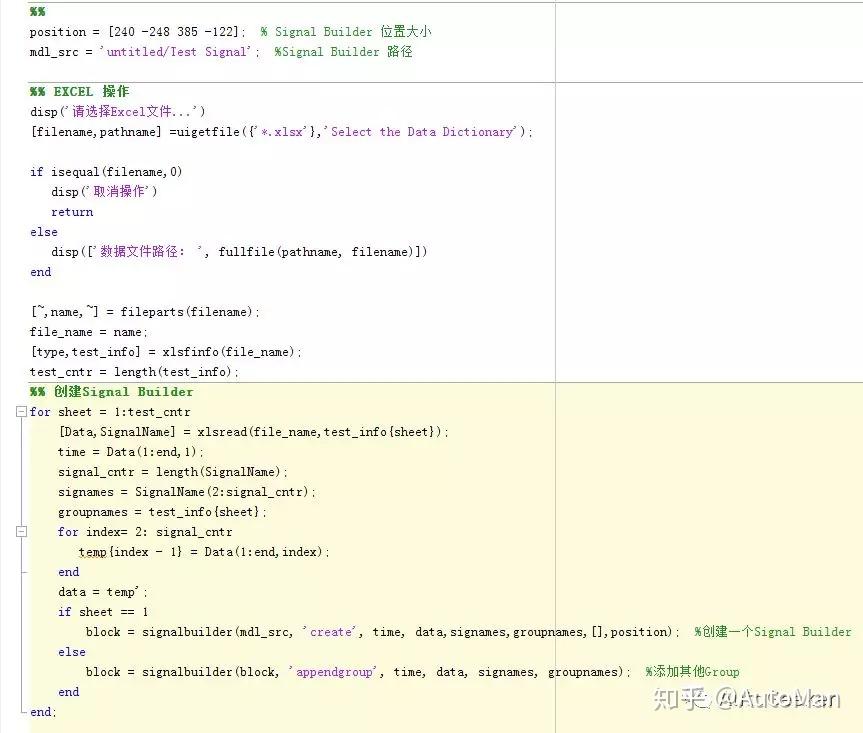Collapse the outer "for sheet" loop fold marker

coord(21,412)
